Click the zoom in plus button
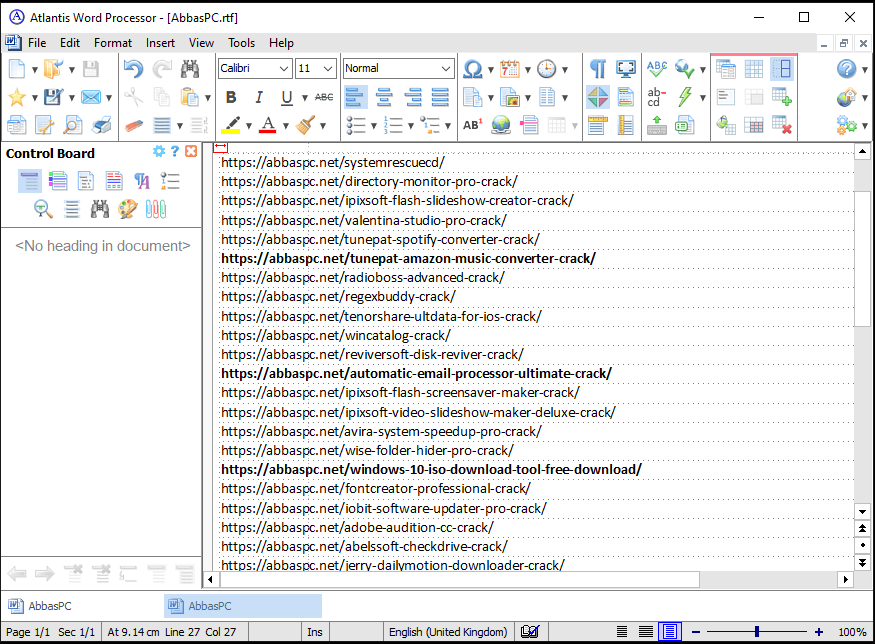The width and height of the screenshot is (875, 644). tap(819, 632)
